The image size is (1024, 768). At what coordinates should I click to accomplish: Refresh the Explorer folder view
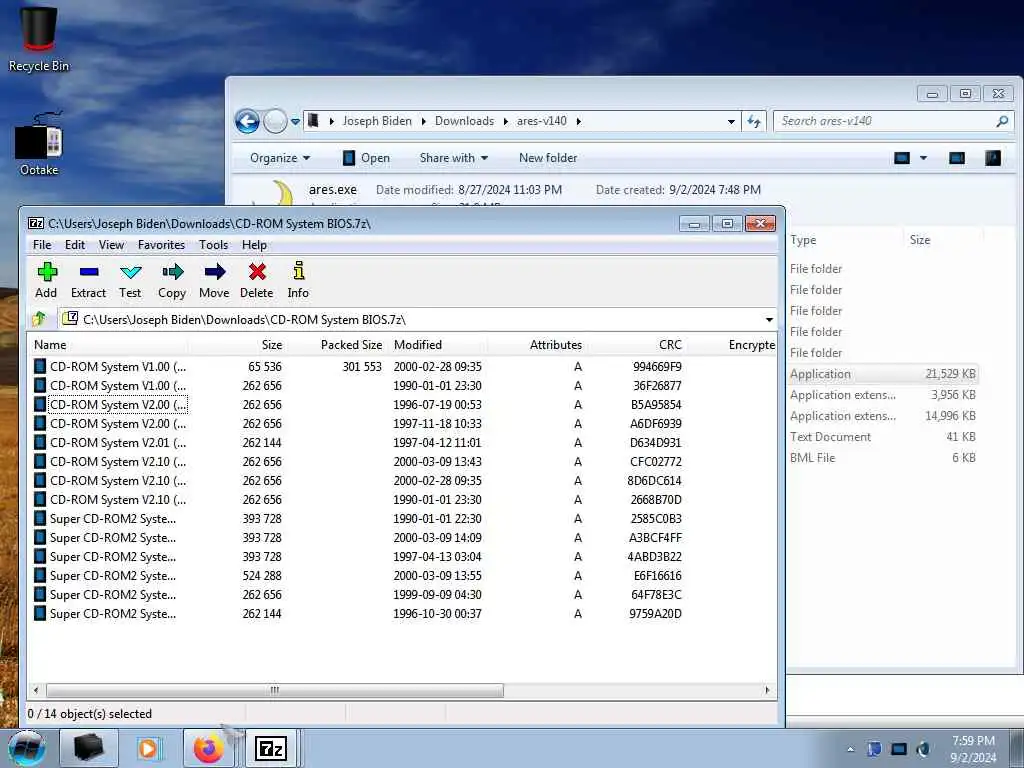pos(754,121)
